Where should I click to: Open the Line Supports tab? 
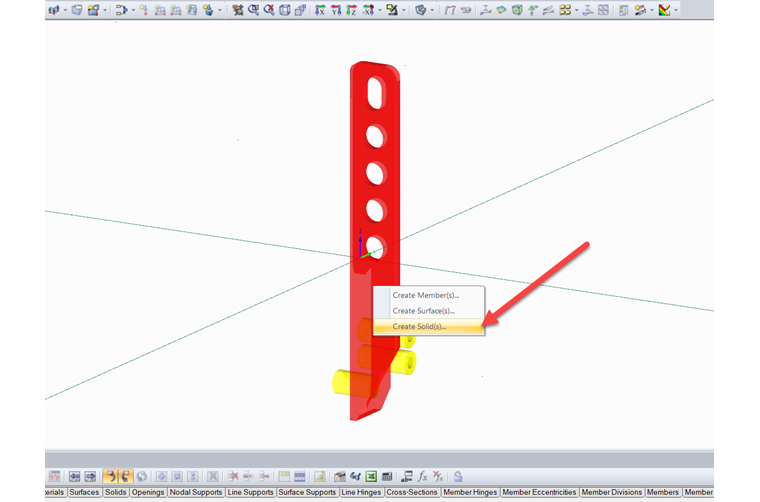[250, 492]
